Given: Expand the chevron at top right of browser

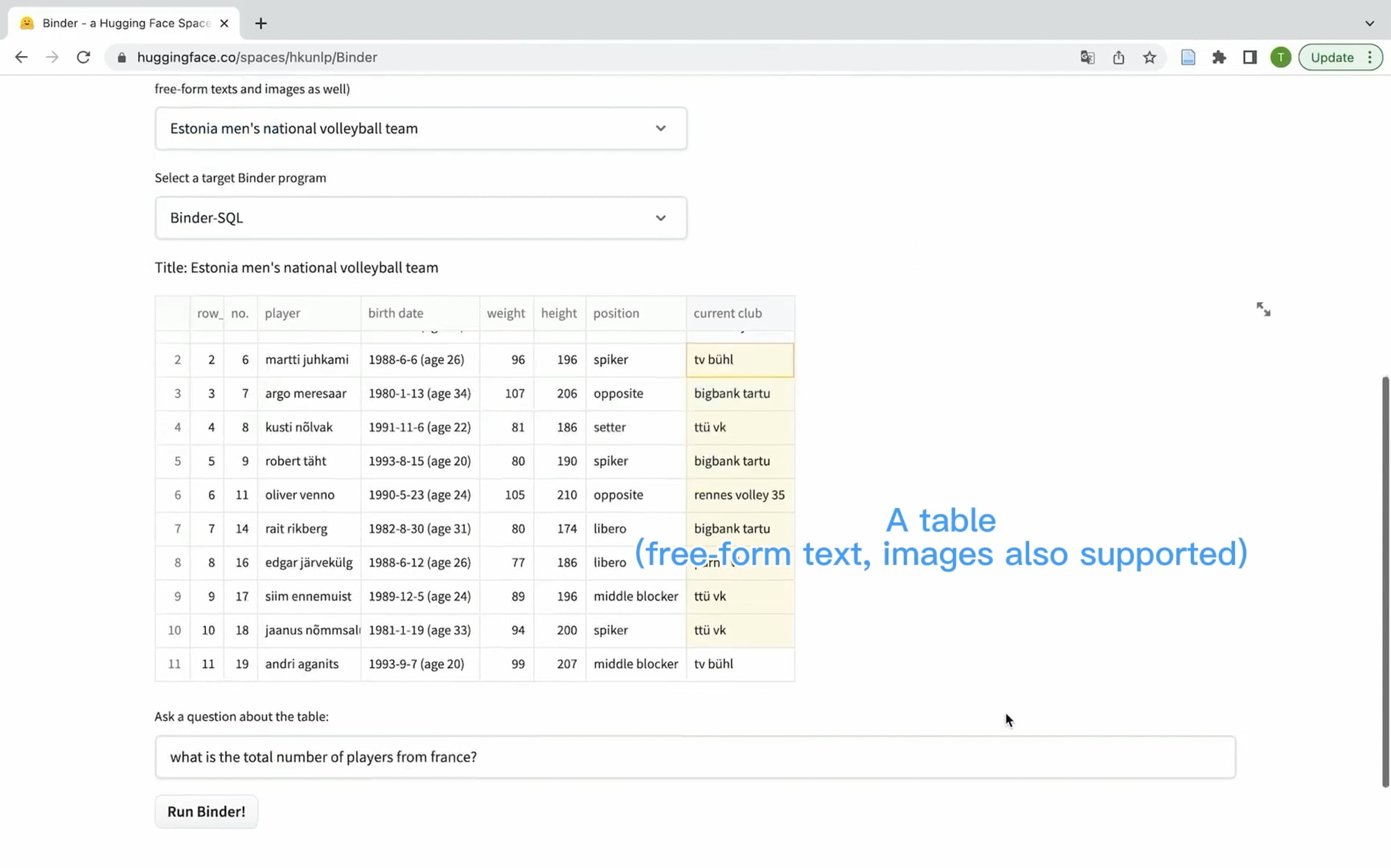Looking at the screenshot, I should tap(1370, 23).
